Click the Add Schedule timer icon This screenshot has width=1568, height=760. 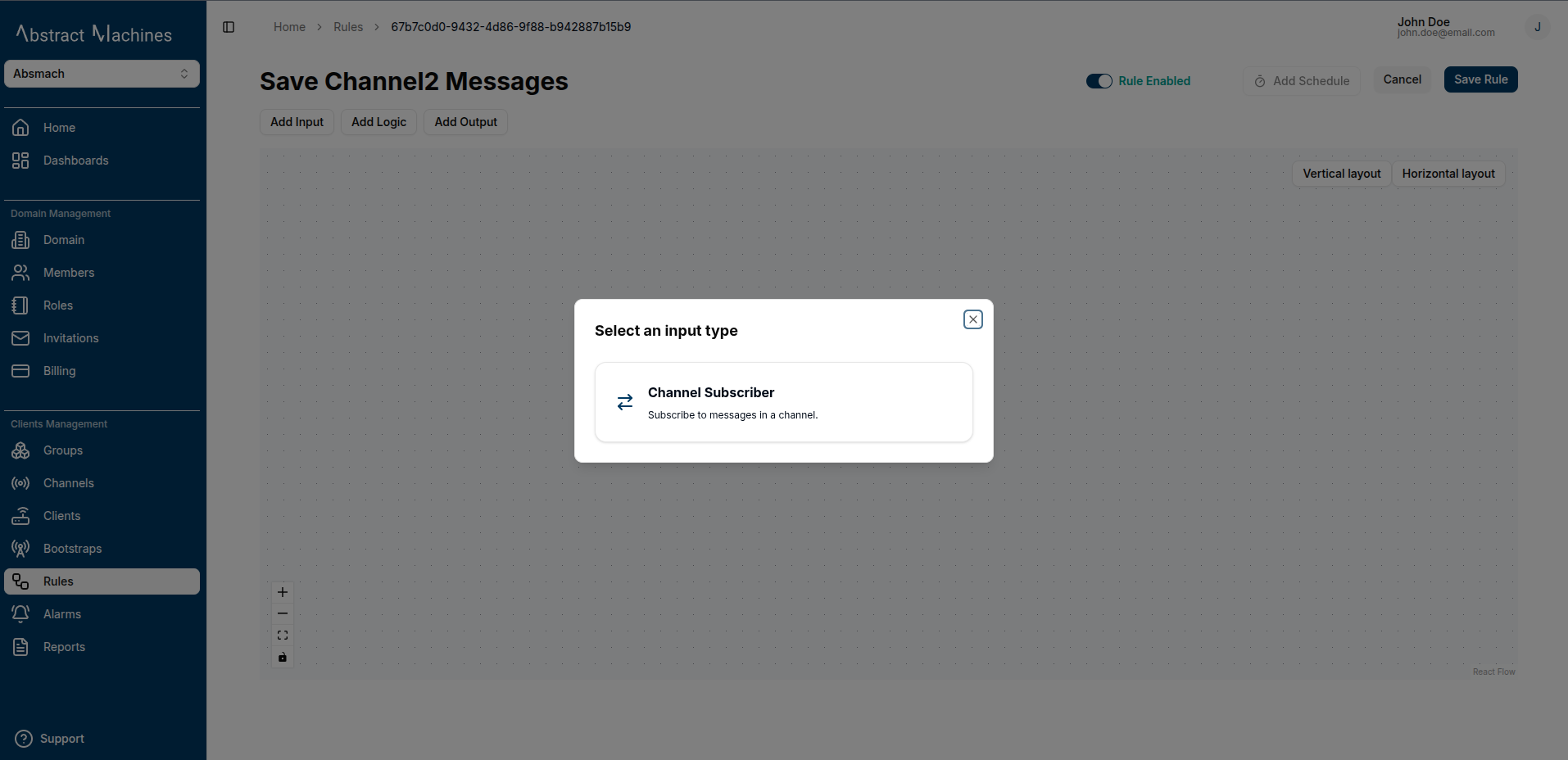1260,81
